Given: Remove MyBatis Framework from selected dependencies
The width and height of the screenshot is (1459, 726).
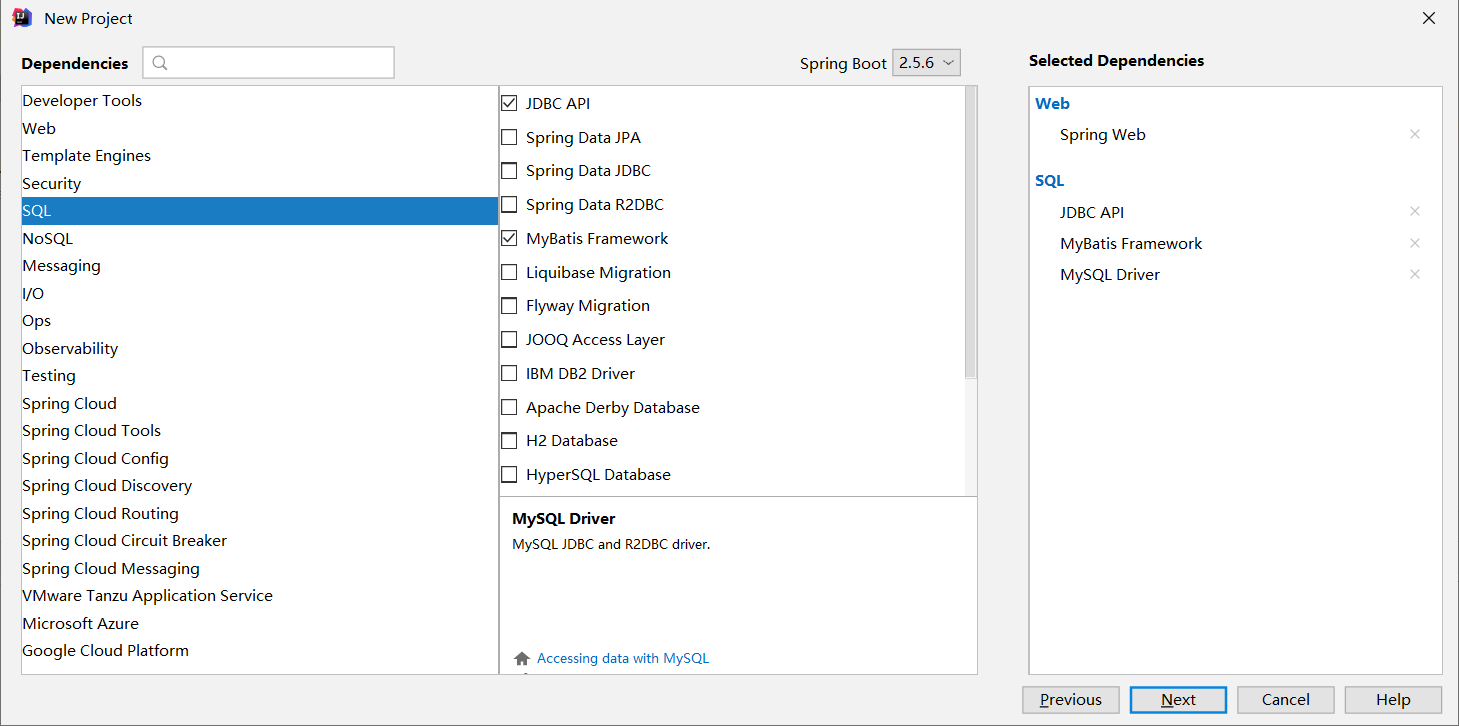Looking at the screenshot, I should (1414, 243).
